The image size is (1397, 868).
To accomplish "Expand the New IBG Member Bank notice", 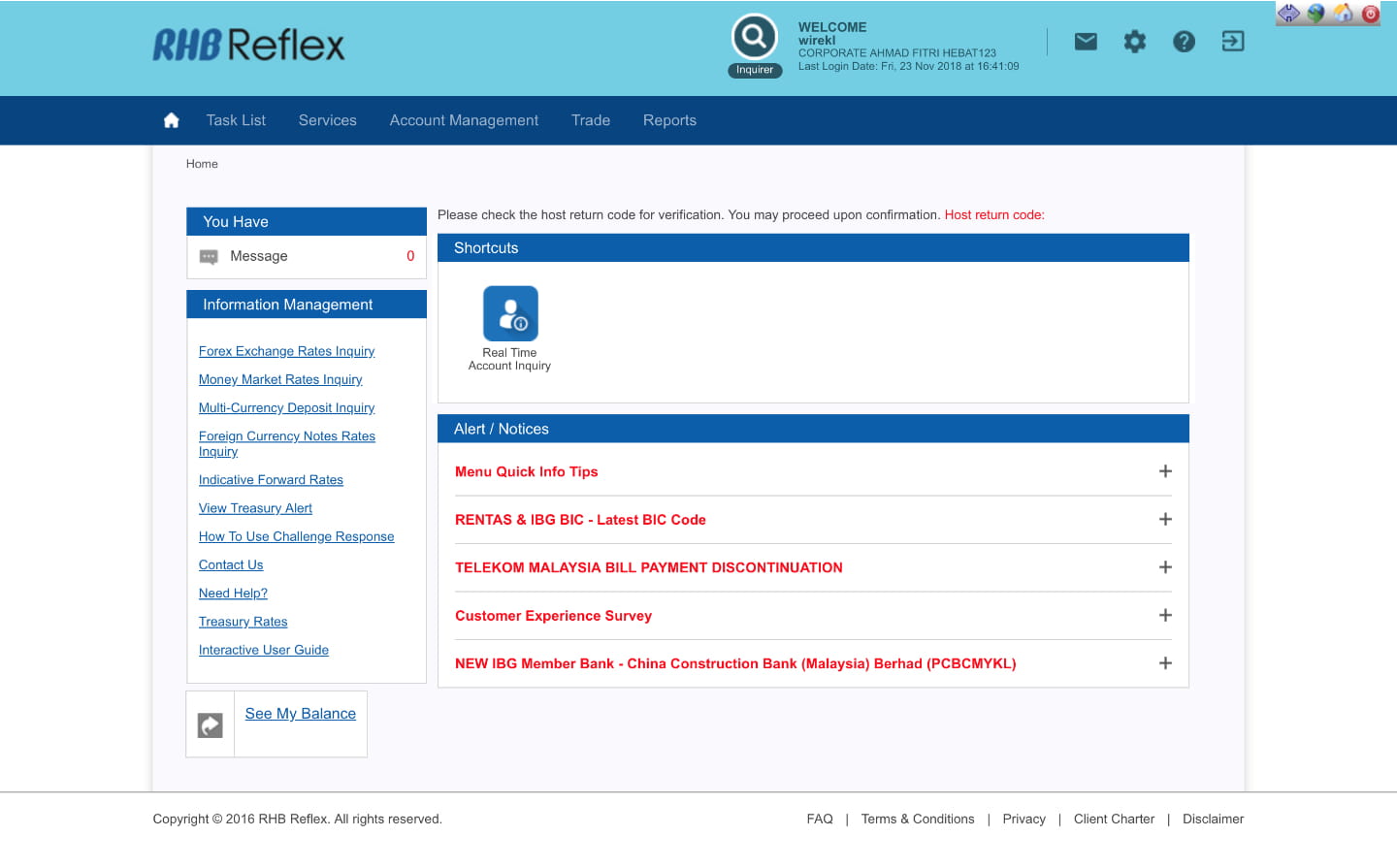I will click(1165, 663).
